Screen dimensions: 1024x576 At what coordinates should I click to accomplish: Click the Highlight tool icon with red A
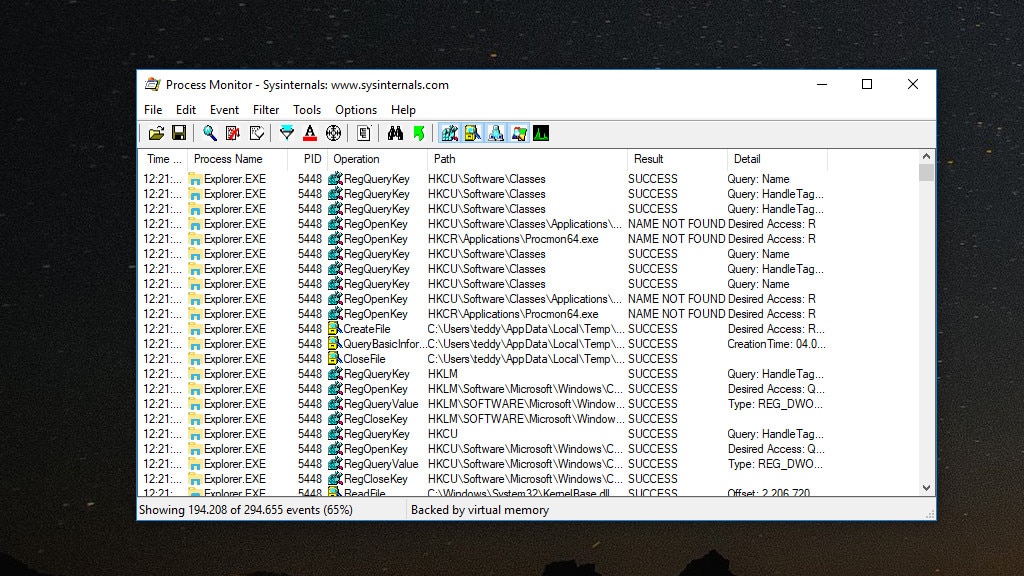pos(310,132)
